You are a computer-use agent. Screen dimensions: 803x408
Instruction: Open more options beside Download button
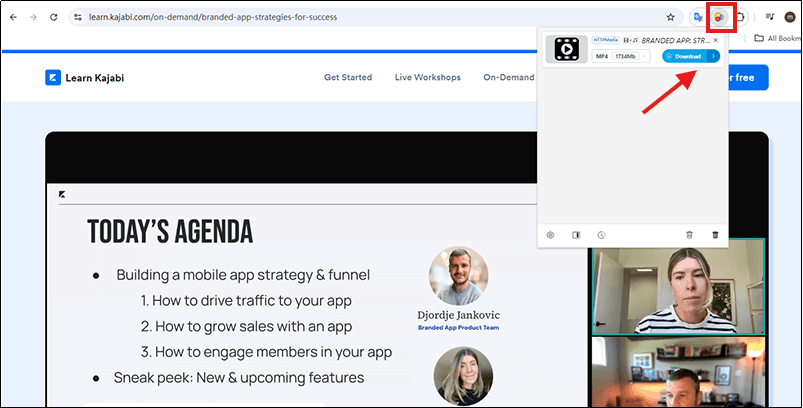[713, 56]
